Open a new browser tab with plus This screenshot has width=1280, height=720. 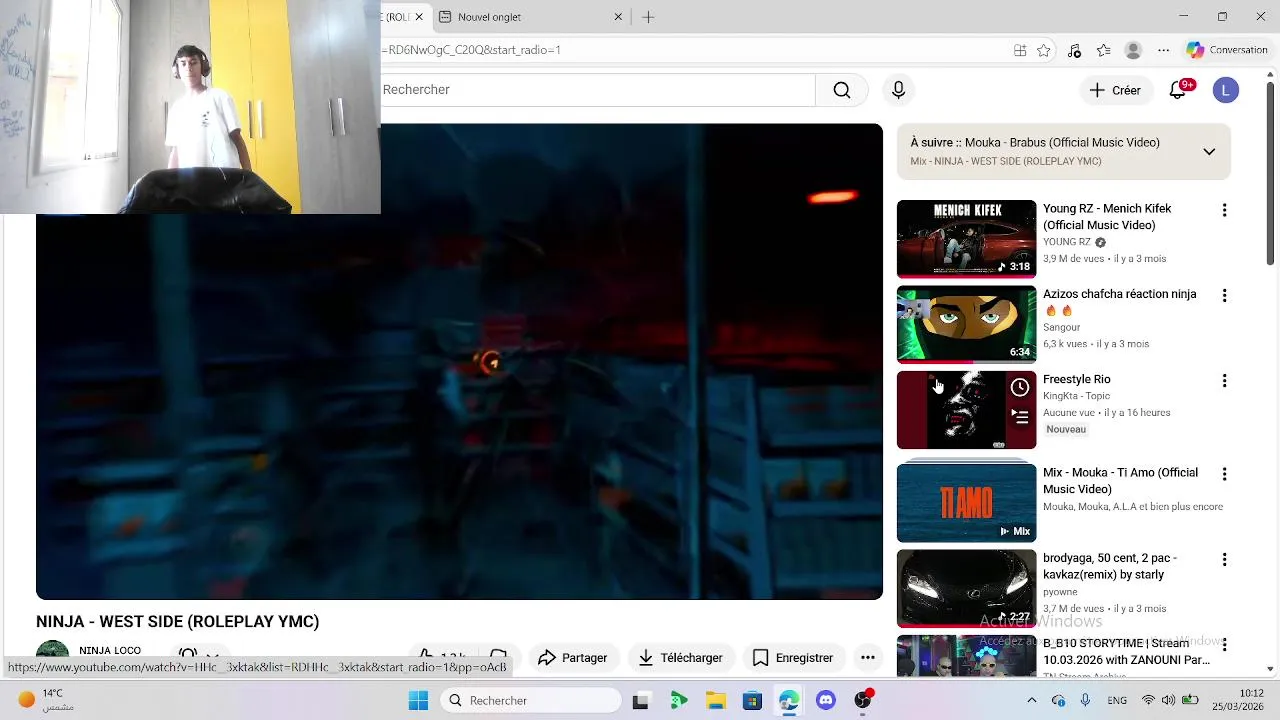coord(648,17)
